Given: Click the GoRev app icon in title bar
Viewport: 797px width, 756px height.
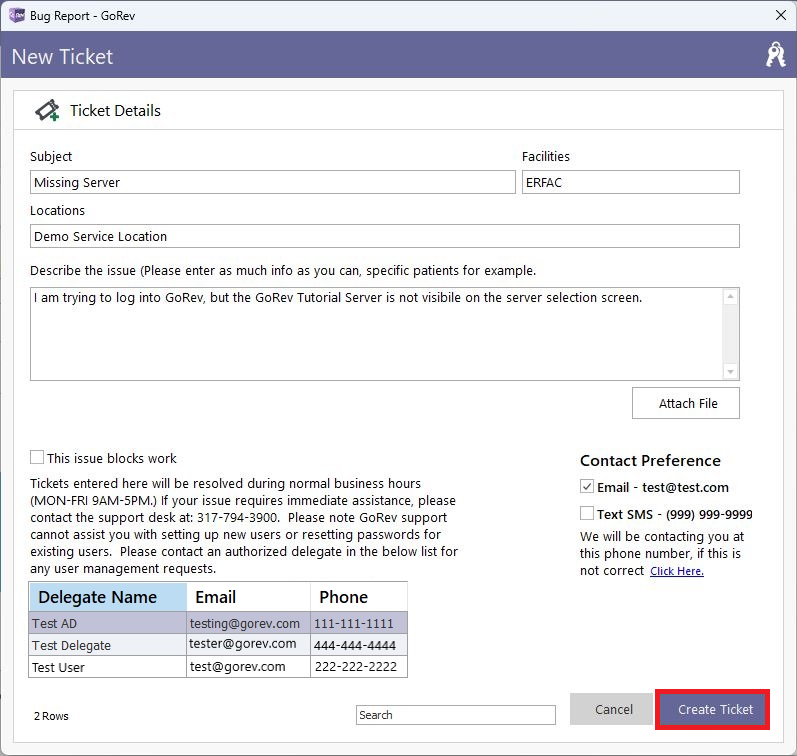Looking at the screenshot, I should 17,15.
